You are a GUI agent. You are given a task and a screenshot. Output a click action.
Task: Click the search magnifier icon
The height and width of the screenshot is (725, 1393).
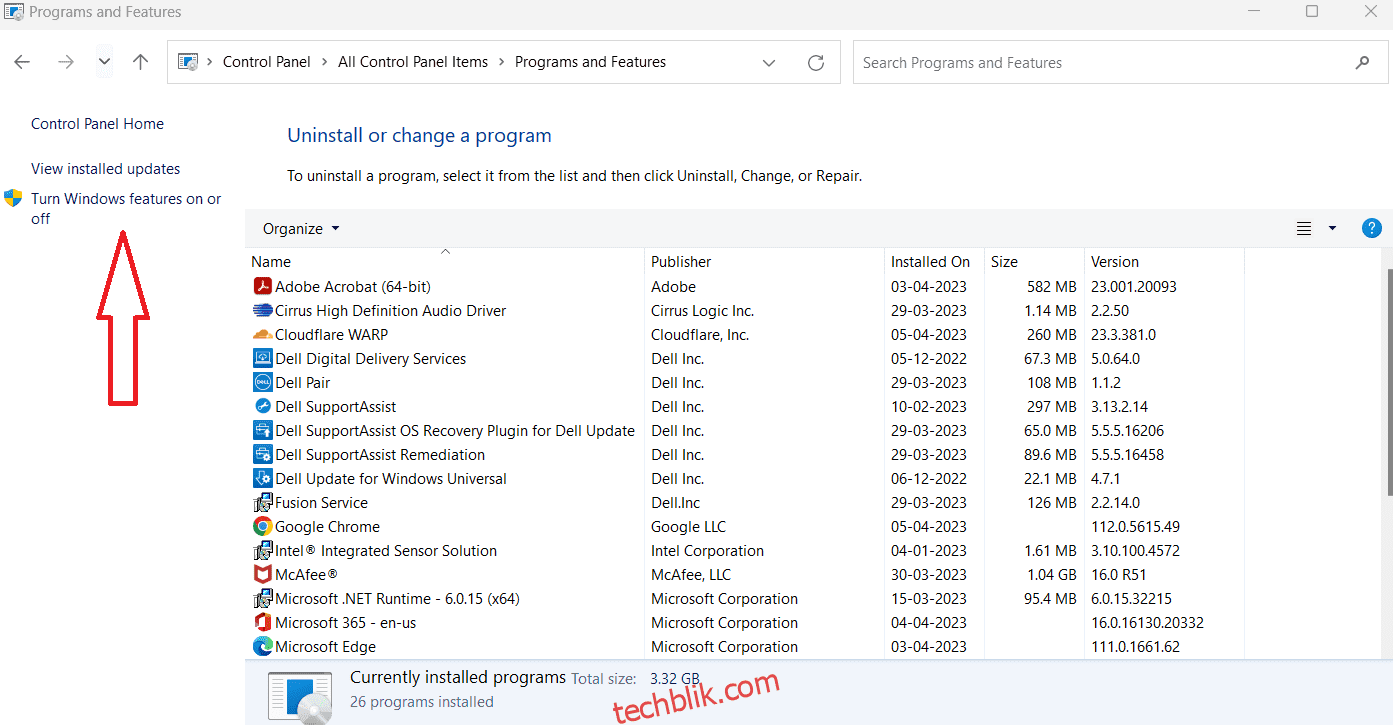pos(1362,63)
